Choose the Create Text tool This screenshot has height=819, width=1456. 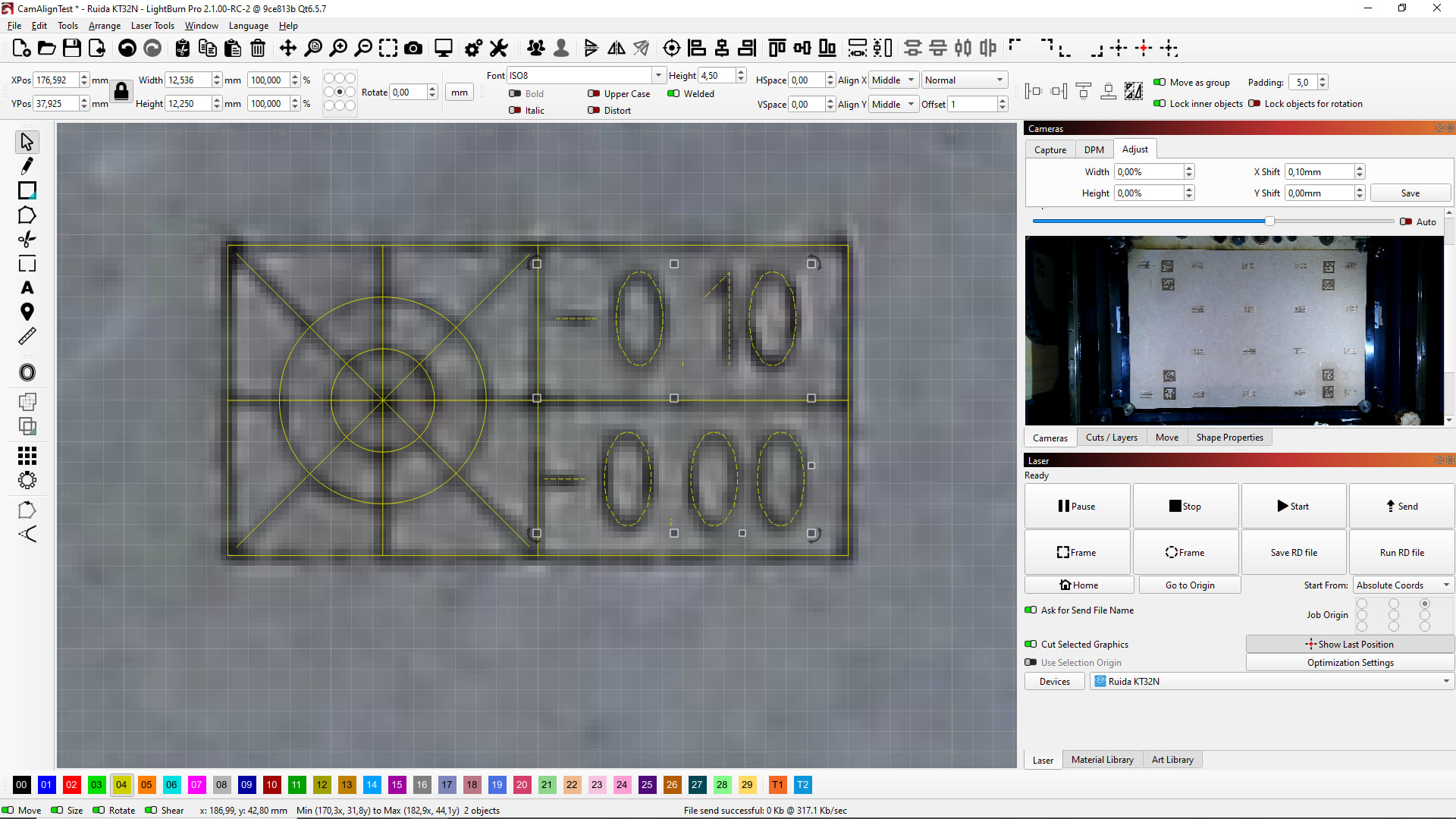point(27,288)
